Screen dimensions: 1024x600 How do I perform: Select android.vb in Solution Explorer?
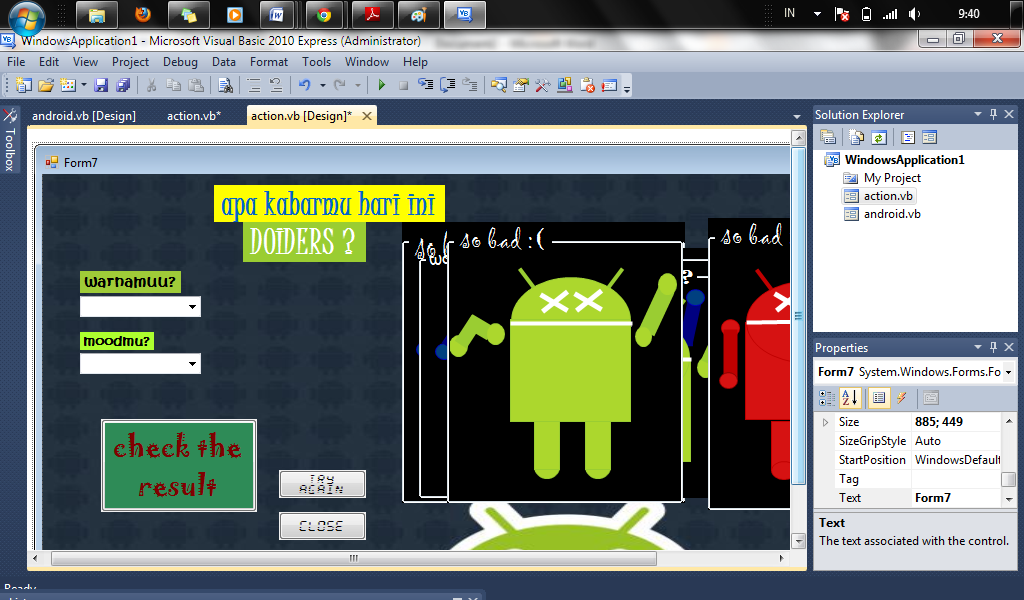pos(892,214)
